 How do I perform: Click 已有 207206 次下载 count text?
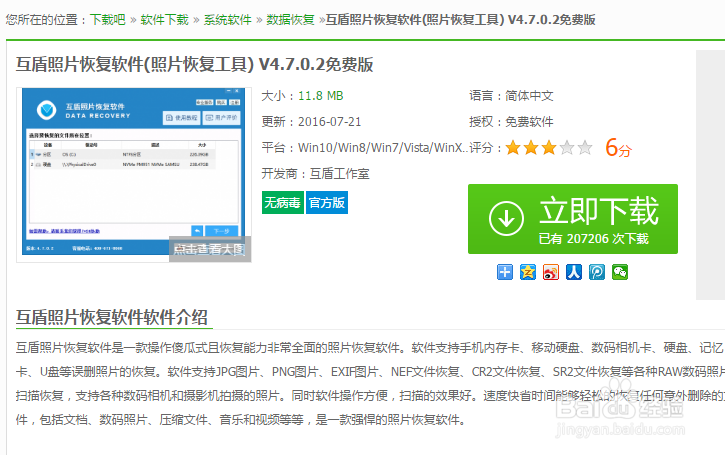[x=594, y=239]
